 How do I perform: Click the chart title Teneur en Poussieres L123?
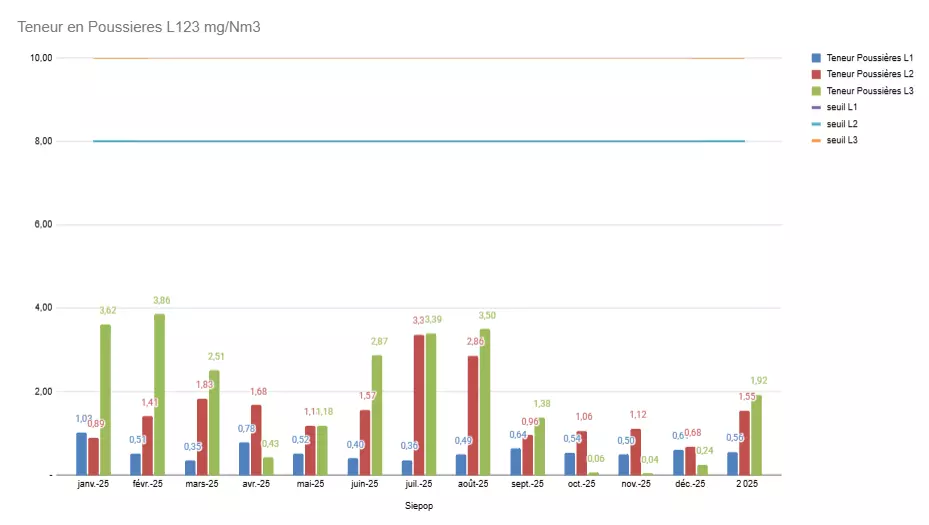click(139, 26)
